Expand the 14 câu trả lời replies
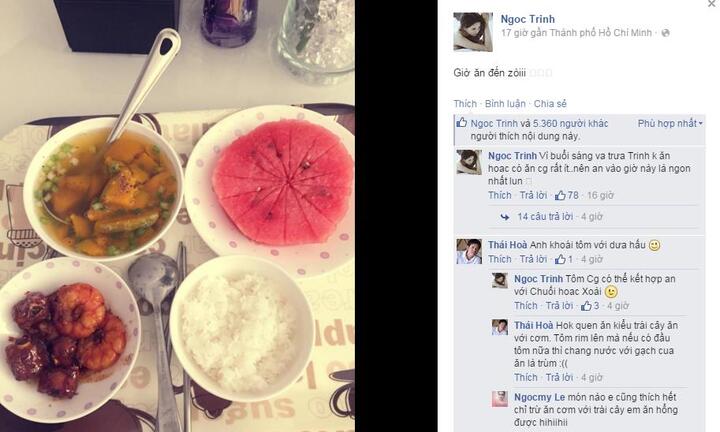720x432 pixels. click(x=545, y=217)
